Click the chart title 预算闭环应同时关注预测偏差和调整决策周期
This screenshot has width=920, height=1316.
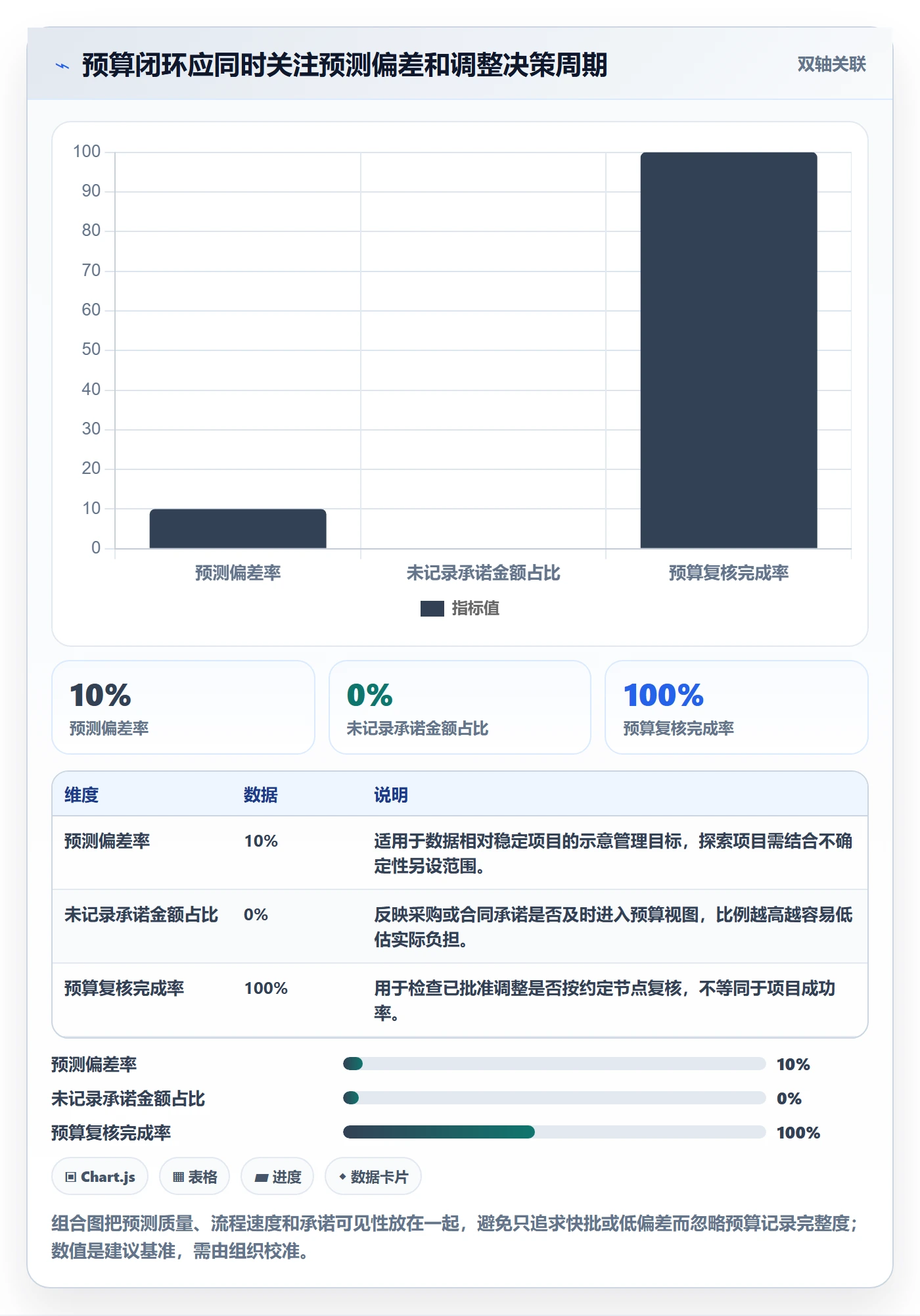(344, 65)
